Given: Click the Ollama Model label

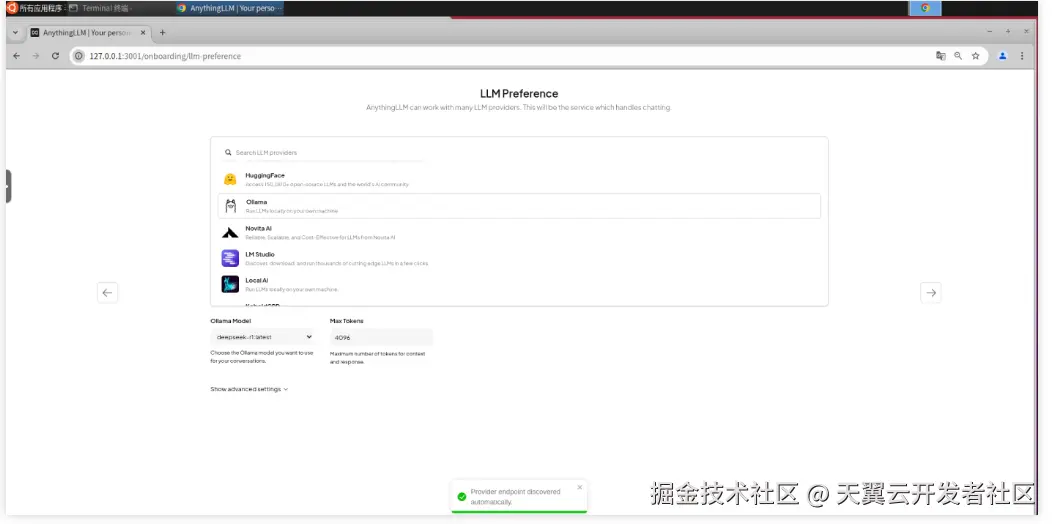Looking at the screenshot, I should 230,321.
